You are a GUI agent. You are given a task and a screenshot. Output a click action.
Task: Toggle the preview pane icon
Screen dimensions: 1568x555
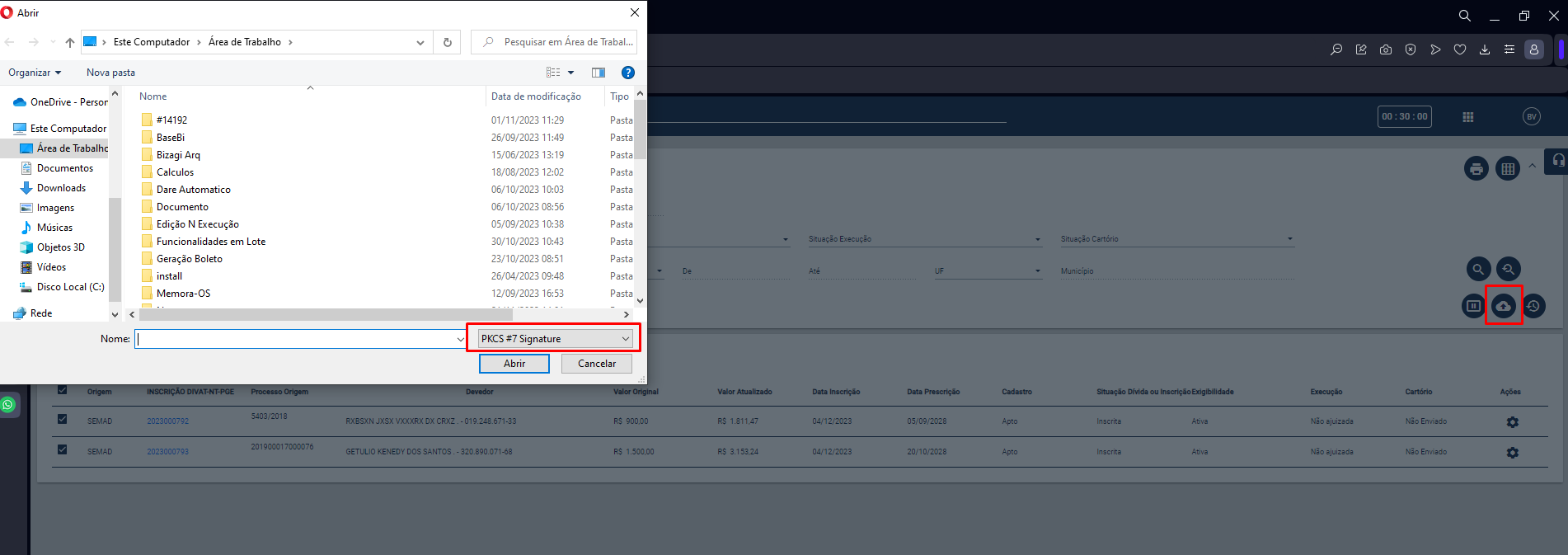tap(599, 73)
